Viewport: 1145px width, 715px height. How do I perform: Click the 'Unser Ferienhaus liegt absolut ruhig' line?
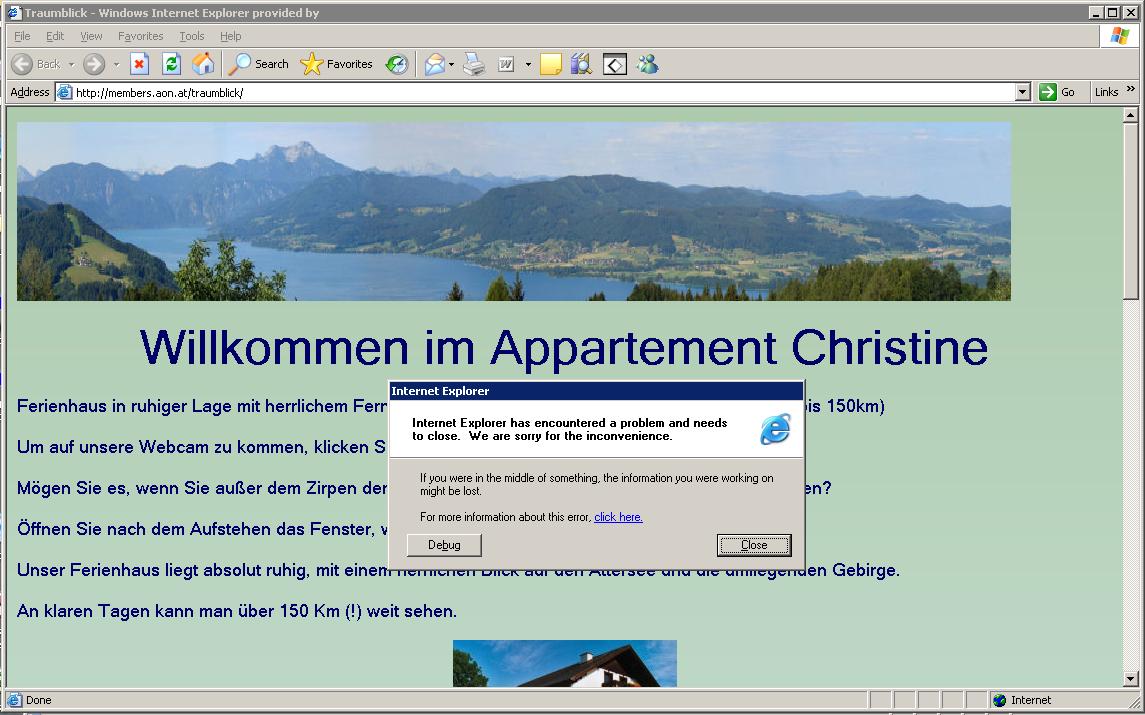[x=458, y=570]
